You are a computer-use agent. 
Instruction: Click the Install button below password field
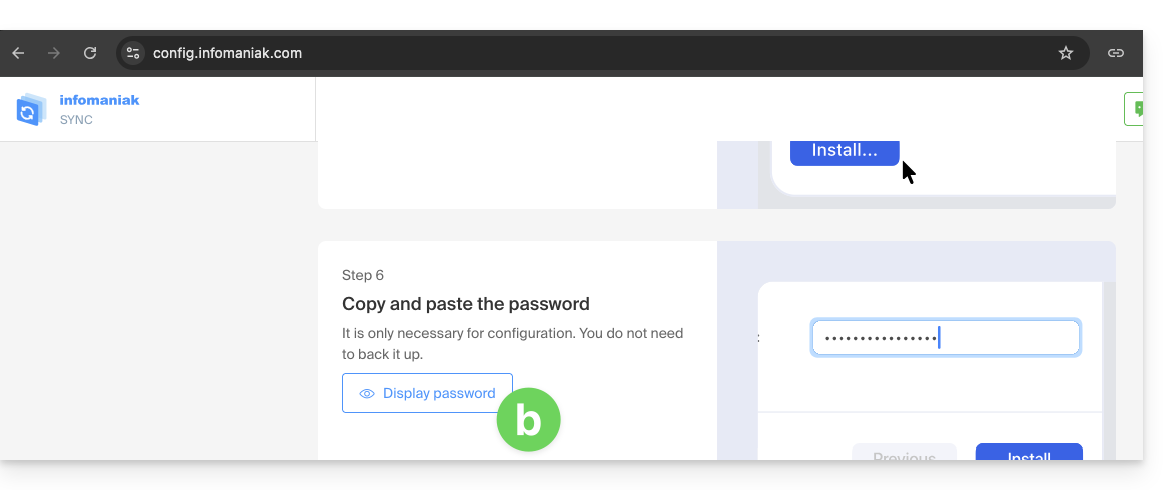pyautogui.click(x=1028, y=453)
